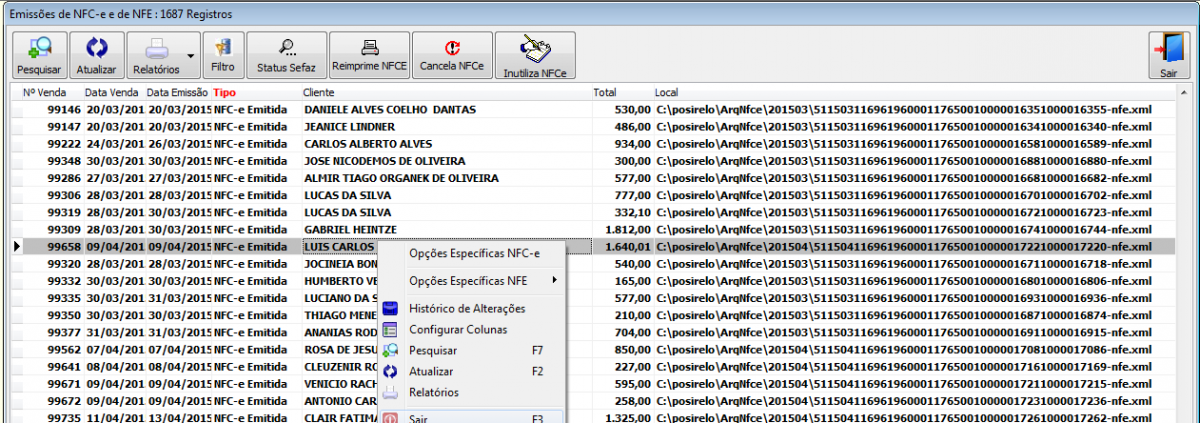
Task: Click the Cancela NFCe toolbar button
Action: [452, 56]
